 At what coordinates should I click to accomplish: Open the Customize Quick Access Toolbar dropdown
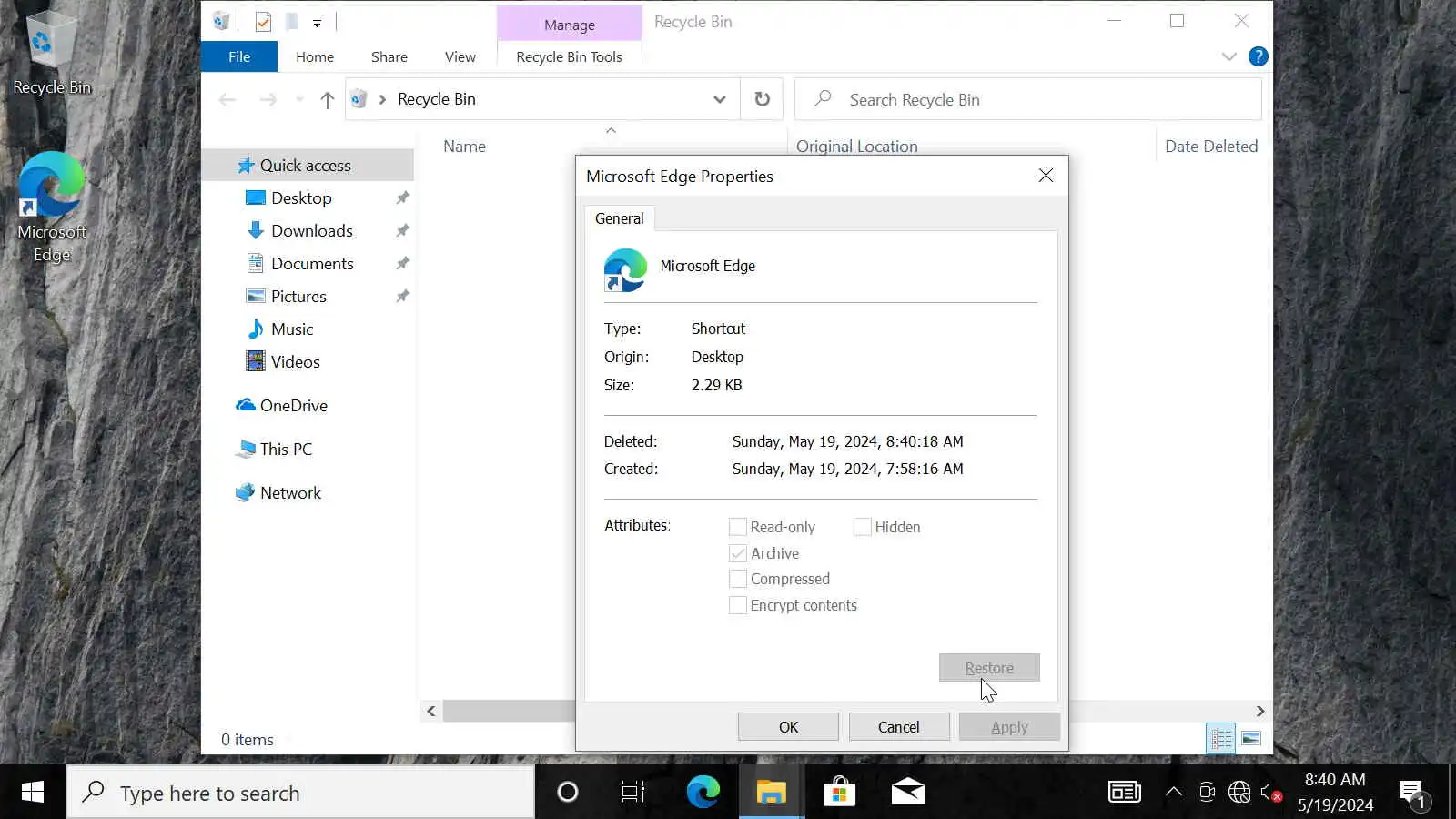pyautogui.click(x=317, y=23)
